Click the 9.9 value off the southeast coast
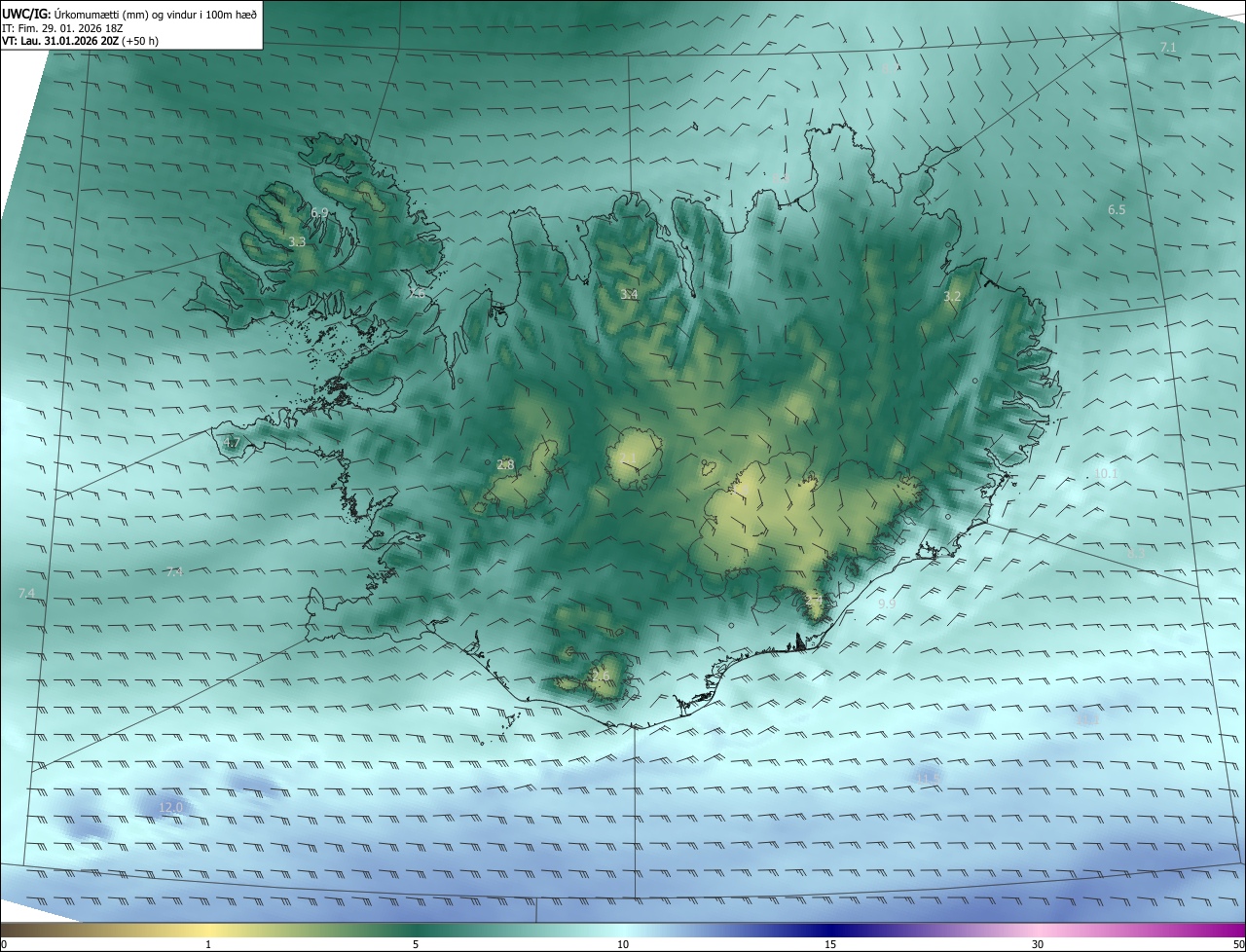The height and width of the screenshot is (952, 1246). (x=887, y=604)
